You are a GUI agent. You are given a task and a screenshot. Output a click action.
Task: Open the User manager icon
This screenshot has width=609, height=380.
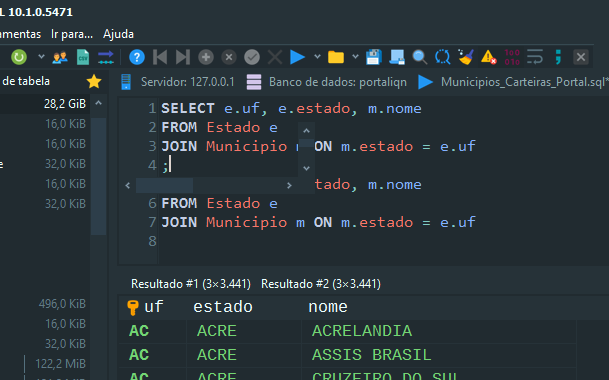60,57
